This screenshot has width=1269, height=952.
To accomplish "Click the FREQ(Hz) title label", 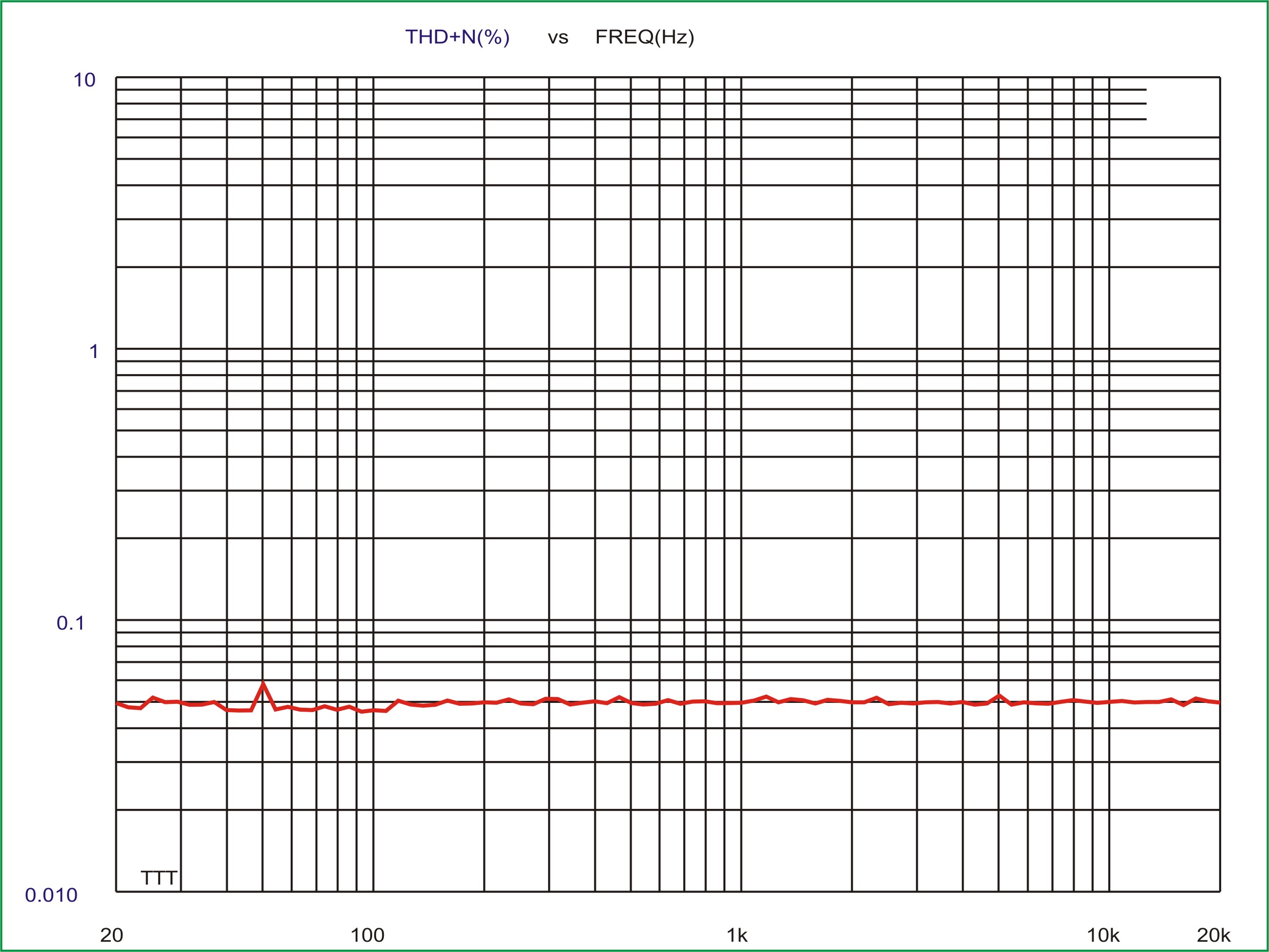I will pos(645,37).
